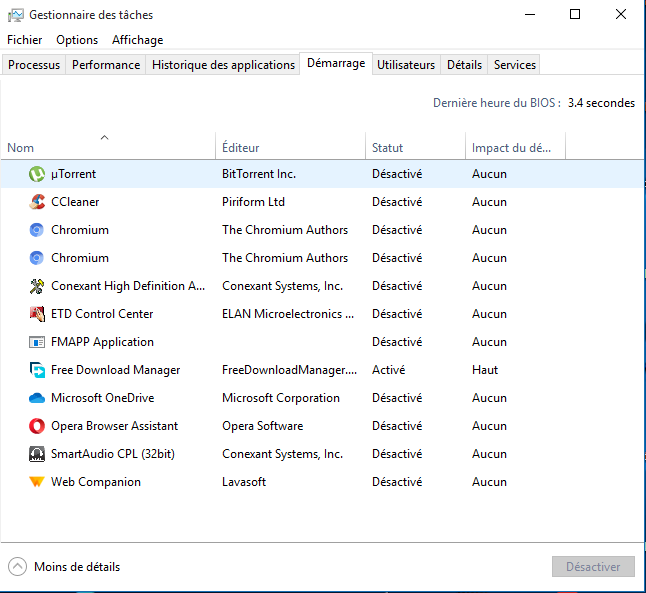Screen dimensions: 646x593
Task: Click the 3.4 secondes BIOS time value
Action: [601, 103]
